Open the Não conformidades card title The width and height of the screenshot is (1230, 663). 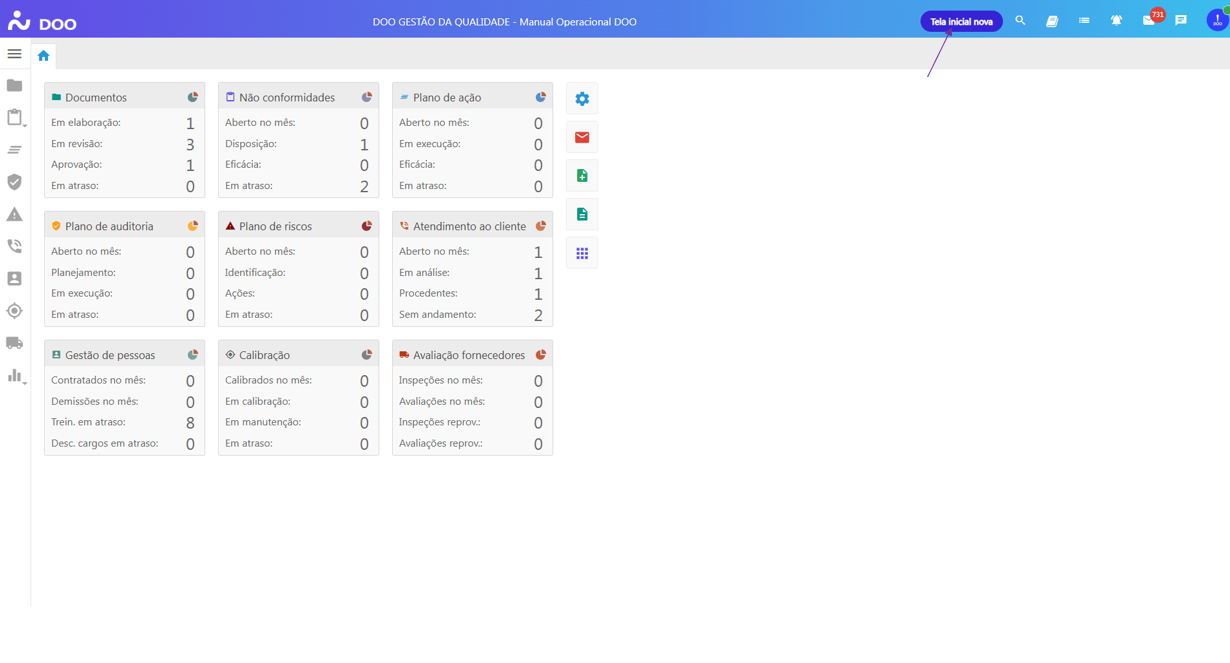coord(286,98)
